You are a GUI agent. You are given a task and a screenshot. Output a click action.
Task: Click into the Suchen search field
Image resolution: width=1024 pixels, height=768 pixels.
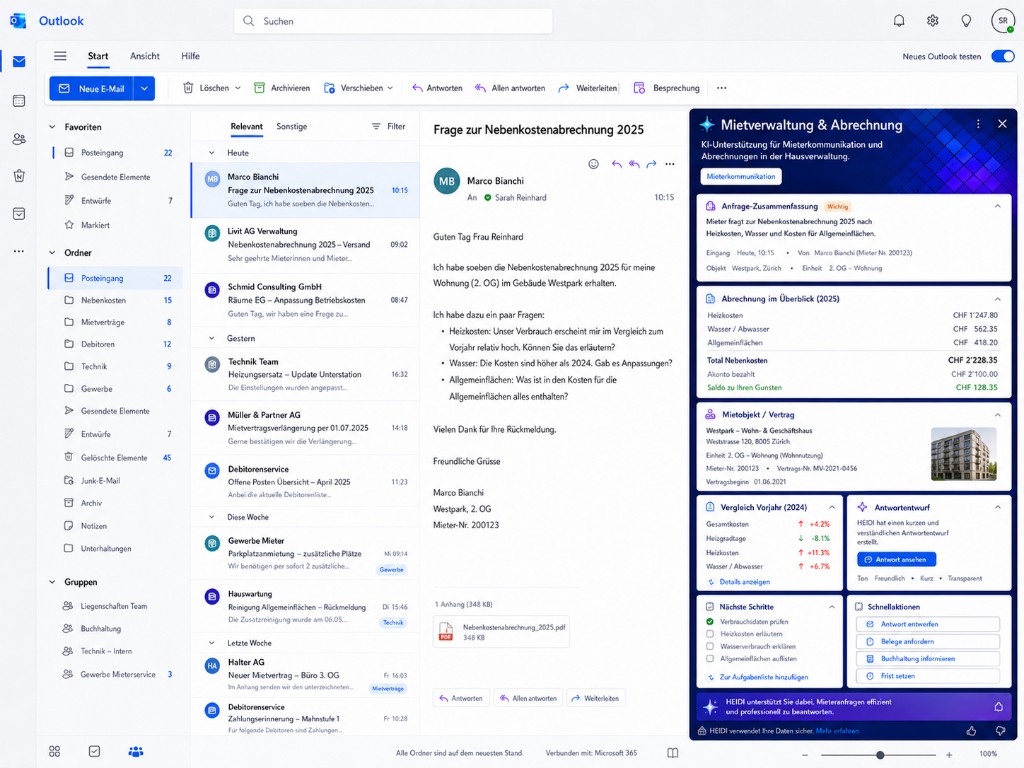393,21
